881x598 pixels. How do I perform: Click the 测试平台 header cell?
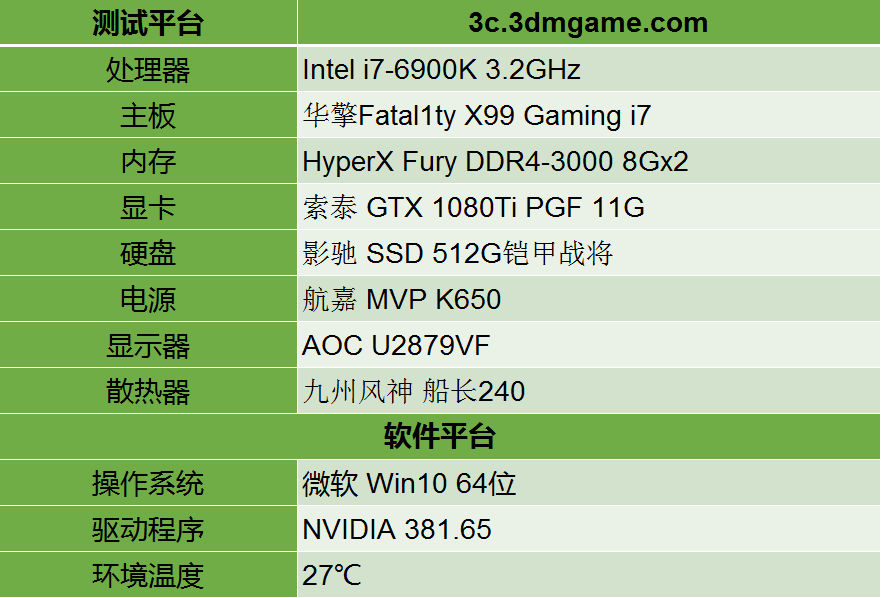(x=148, y=22)
